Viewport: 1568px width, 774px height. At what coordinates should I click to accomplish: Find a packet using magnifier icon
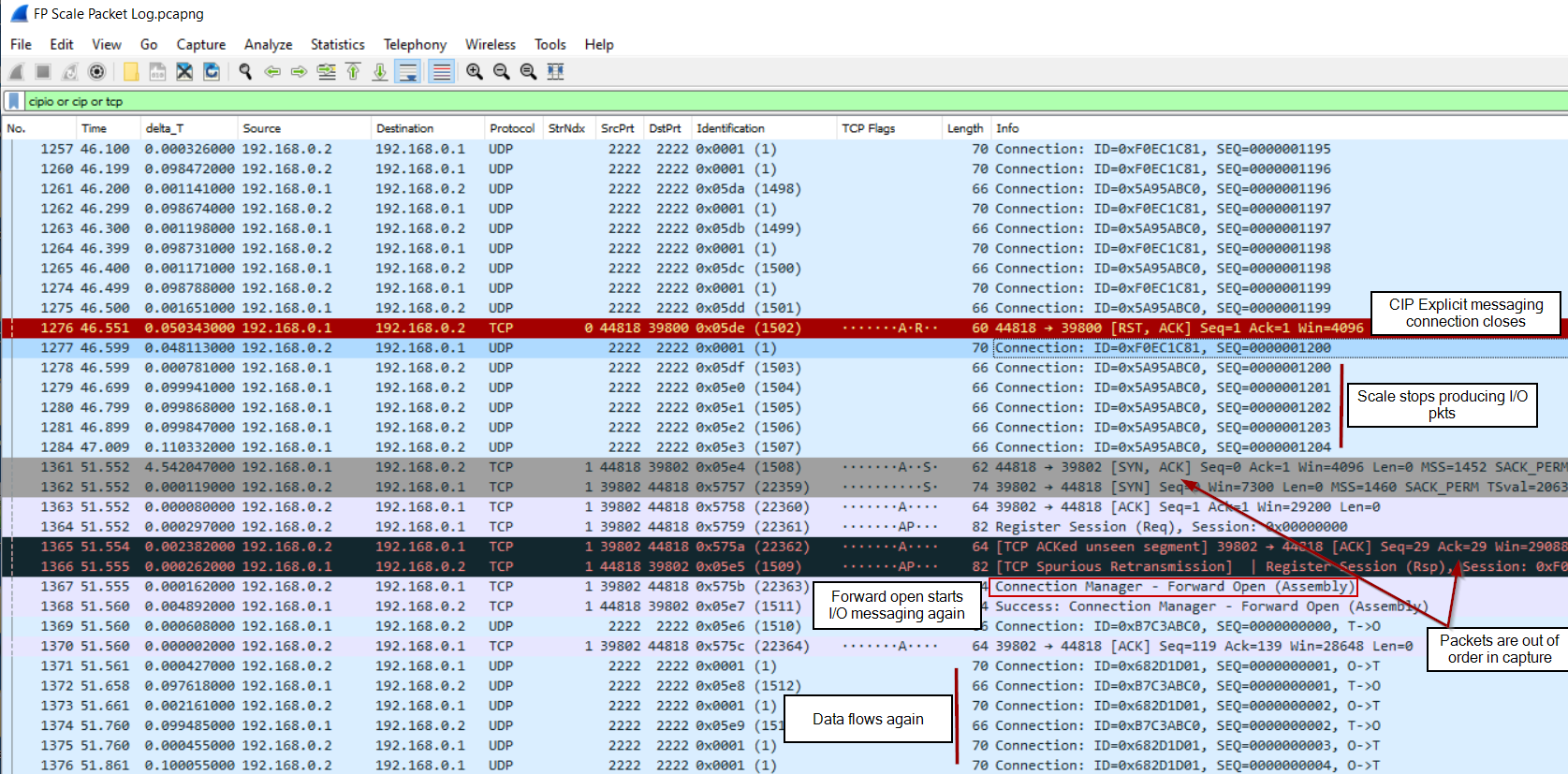(x=245, y=71)
